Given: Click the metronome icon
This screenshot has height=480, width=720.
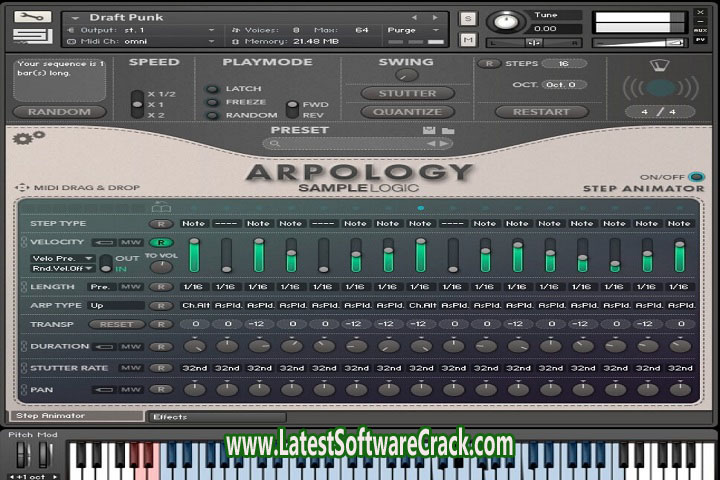Looking at the screenshot, I should click(x=659, y=65).
